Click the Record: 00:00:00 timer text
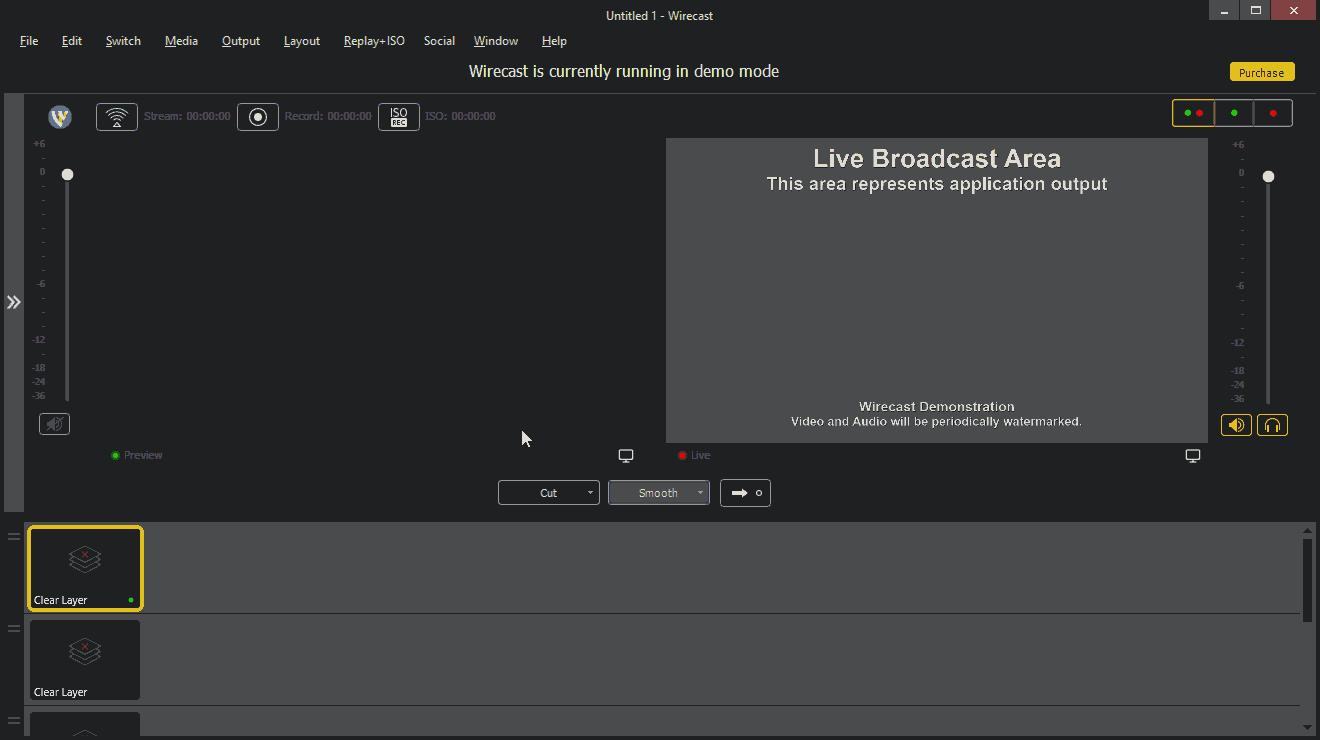 point(328,116)
